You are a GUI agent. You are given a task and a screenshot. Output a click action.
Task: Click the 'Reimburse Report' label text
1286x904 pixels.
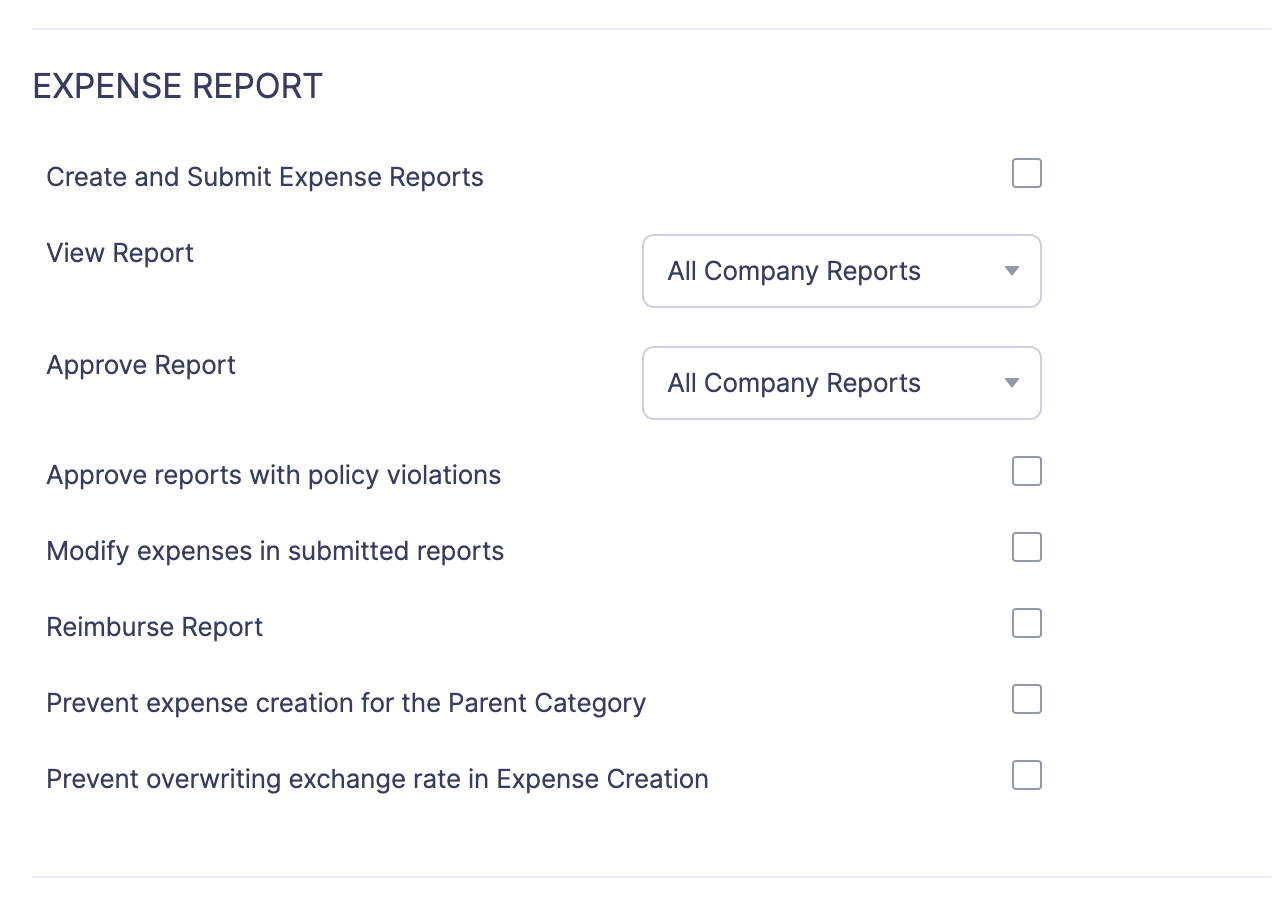pyautogui.click(x=155, y=627)
